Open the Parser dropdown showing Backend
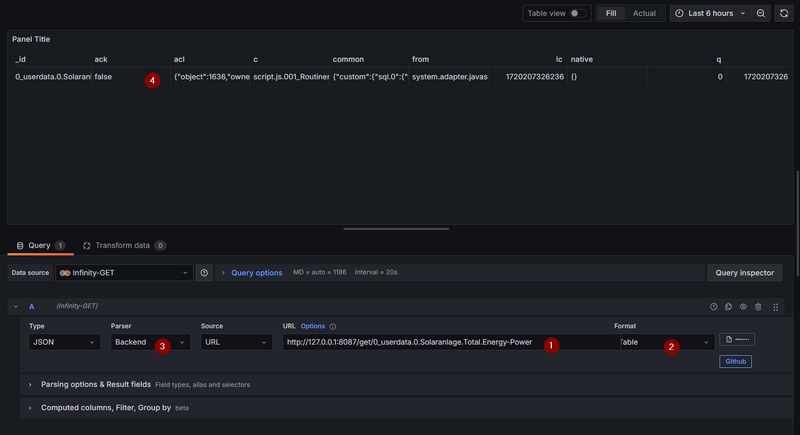 [x=148, y=342]
